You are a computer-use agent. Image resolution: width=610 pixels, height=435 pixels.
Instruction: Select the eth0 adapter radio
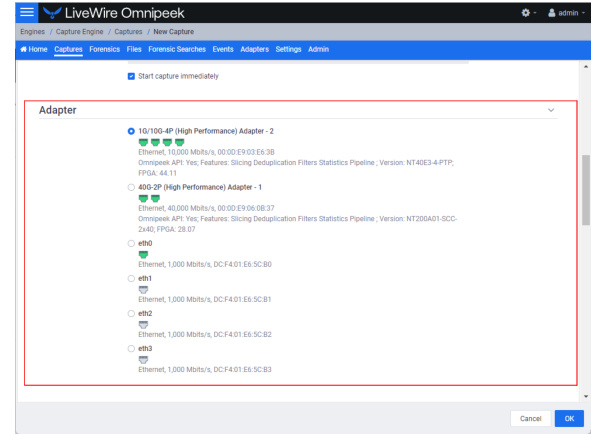131,243
